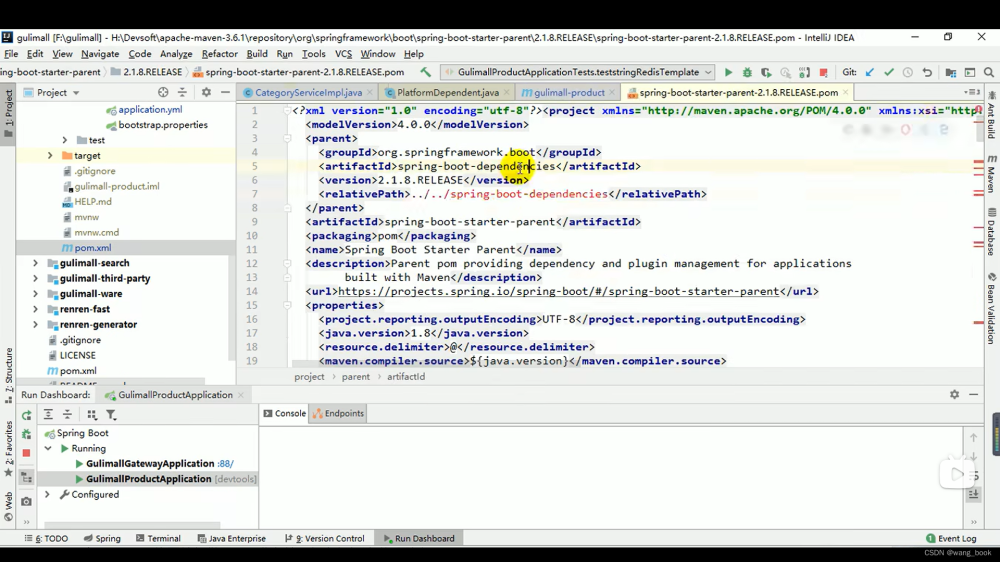Run with Coverage icon in toolbar
This screenshot has height=562, width=1000.
pyautogui.click(x=766, y=73)
